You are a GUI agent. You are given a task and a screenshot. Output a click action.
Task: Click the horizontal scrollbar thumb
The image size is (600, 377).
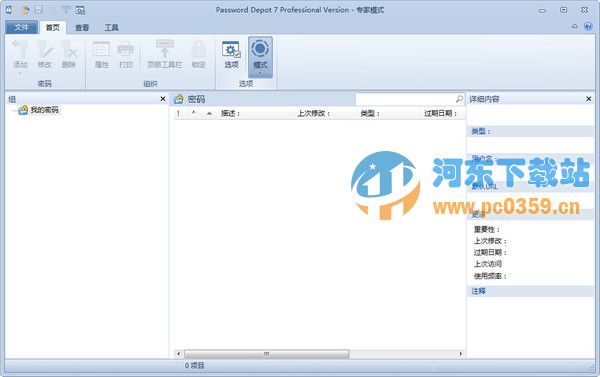tap(267, 354)
